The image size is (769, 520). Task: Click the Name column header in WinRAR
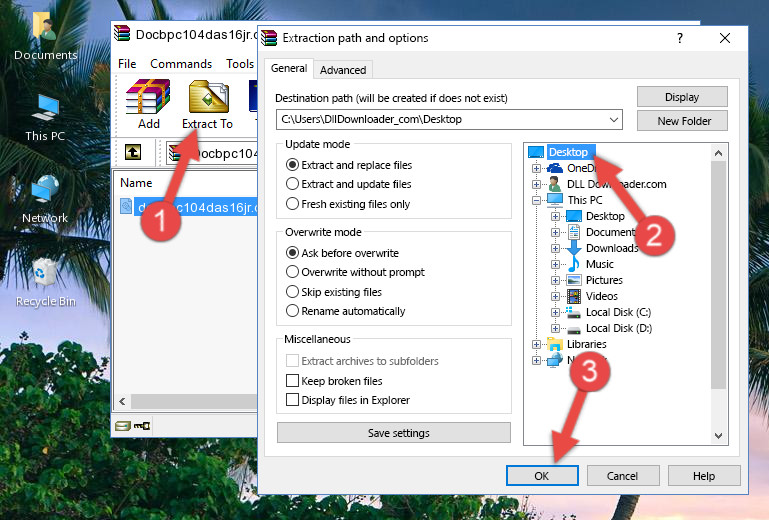point(136,183)
